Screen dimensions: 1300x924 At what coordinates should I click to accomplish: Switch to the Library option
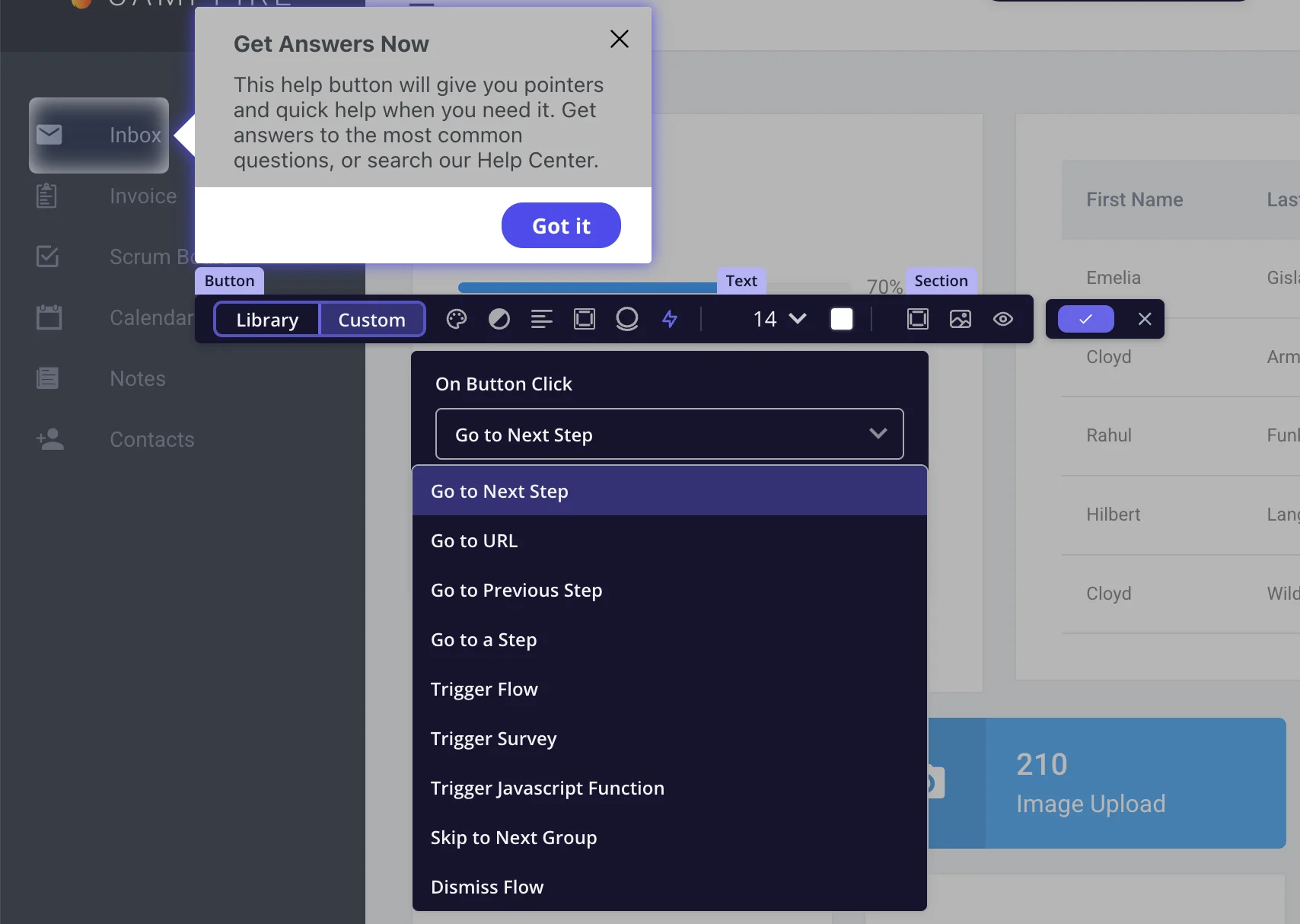[x=267, y=319]
